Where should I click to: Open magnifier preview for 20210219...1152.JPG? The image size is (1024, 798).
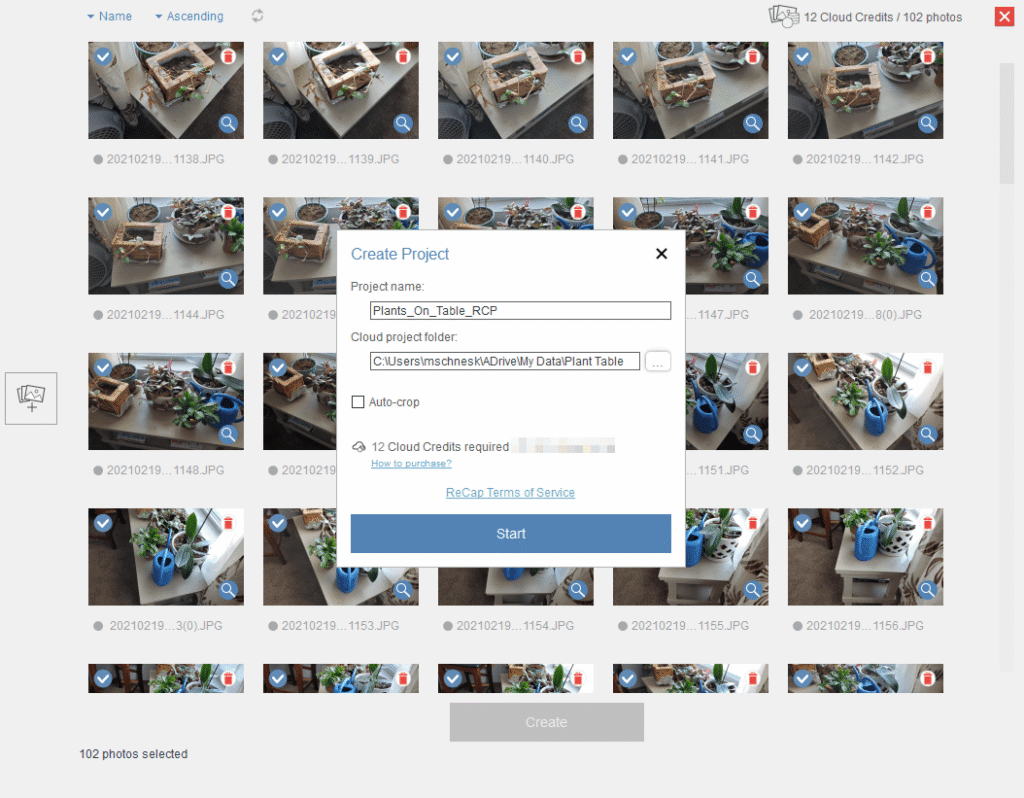926,434
